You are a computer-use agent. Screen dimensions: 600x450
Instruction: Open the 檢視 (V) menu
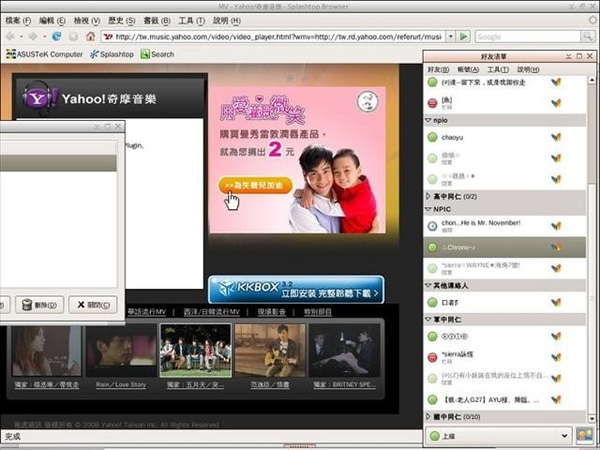(x=87, y=21)
